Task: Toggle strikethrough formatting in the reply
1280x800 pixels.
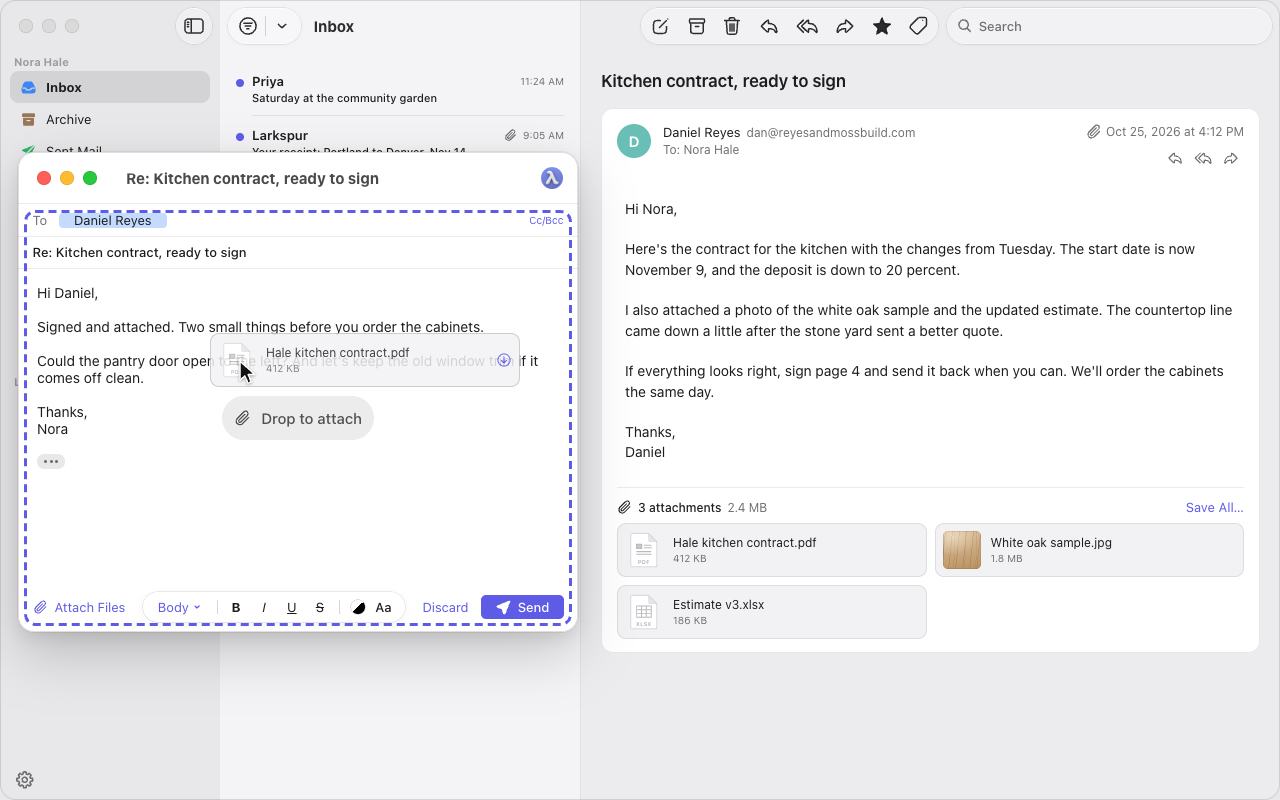Action: (320, 607)
